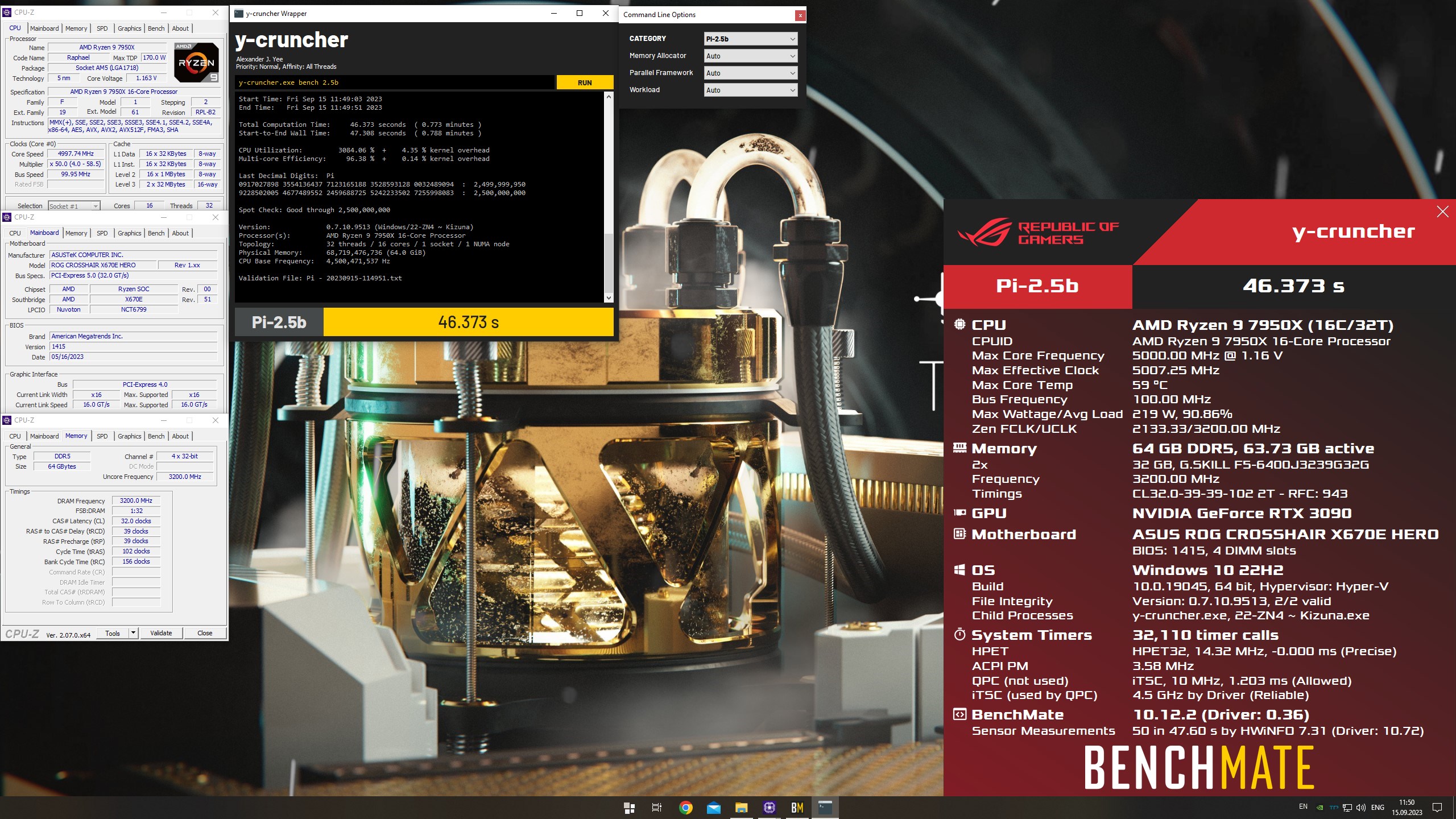Expand the Tools dropdown arrow in CPU-Z
Screen dimensions: 1456x819
[x=134, y=633]
